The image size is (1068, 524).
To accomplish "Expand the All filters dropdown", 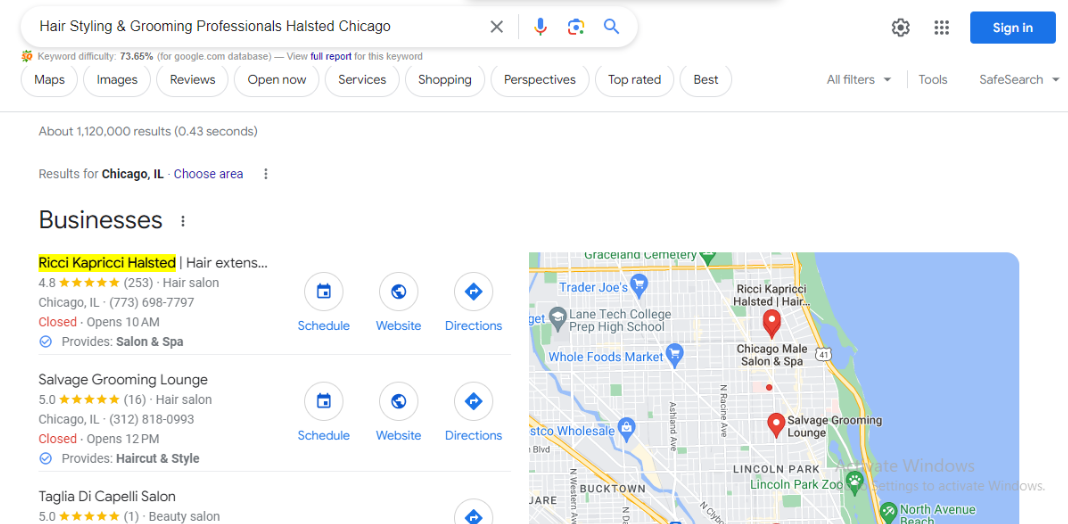I will (858, 80).
